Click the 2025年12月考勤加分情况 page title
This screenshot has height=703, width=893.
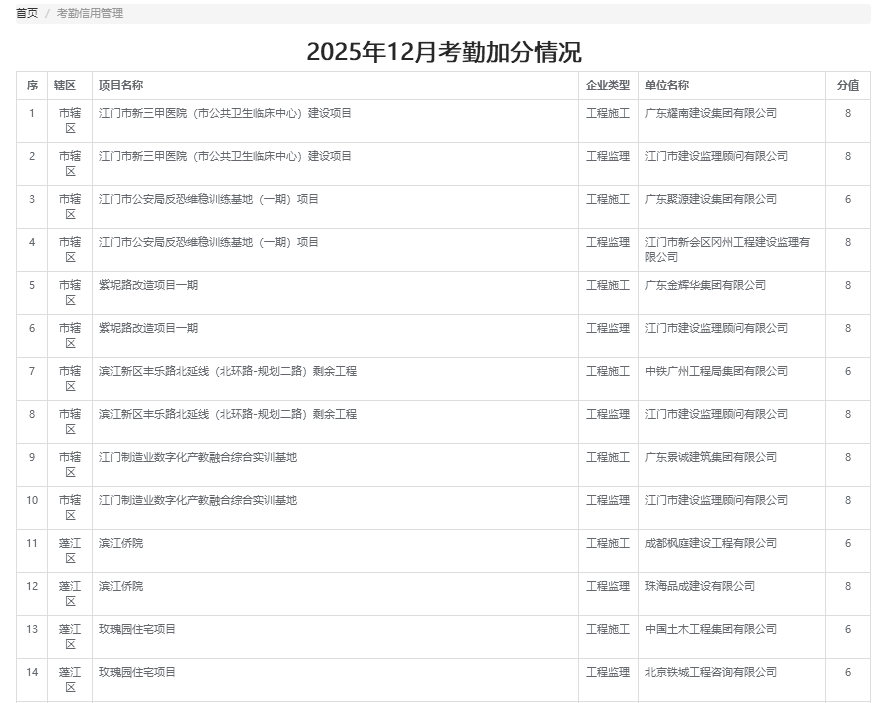(443, 52)
